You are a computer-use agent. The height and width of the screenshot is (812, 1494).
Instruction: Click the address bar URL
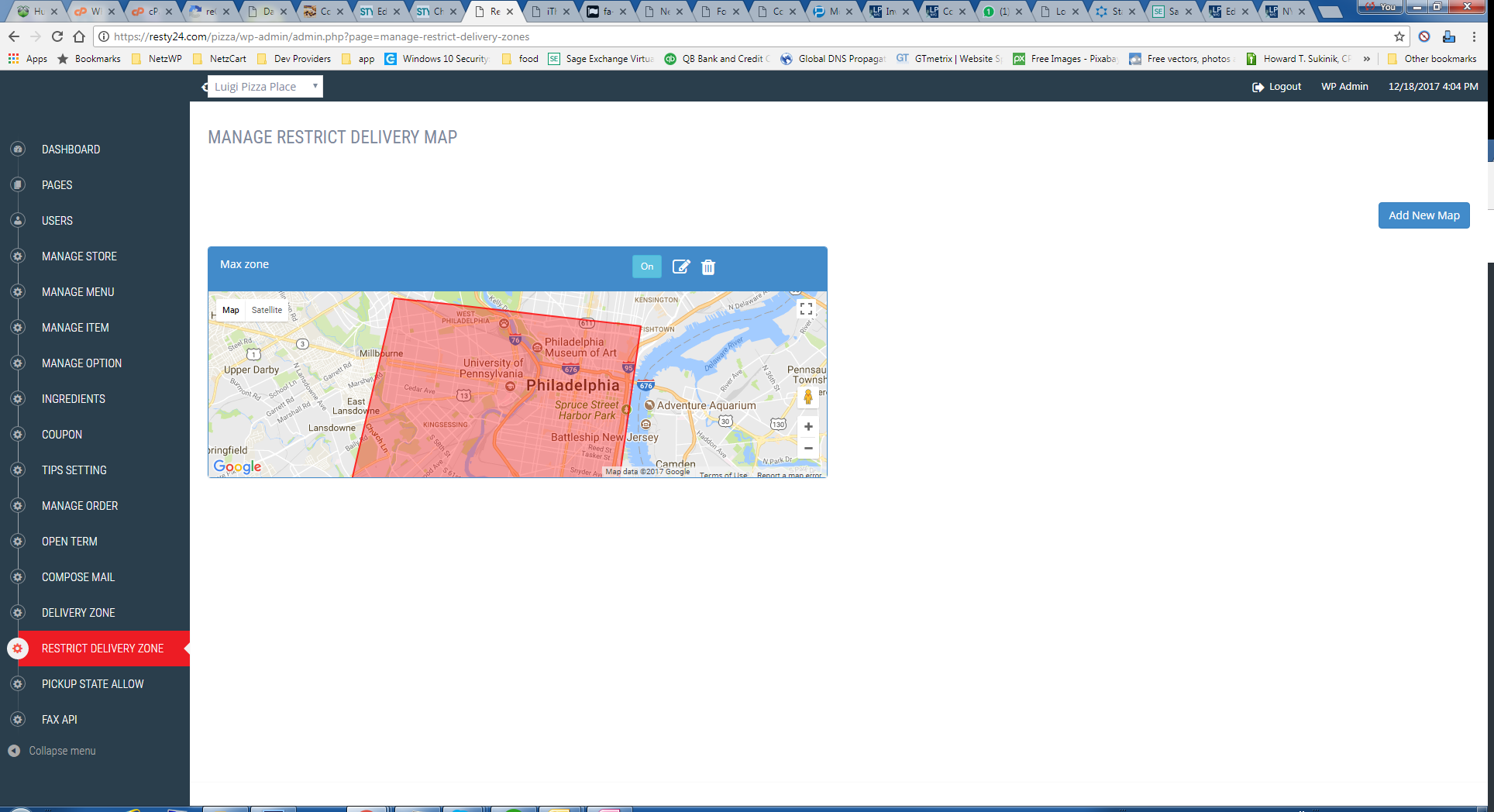click(322, 36)
